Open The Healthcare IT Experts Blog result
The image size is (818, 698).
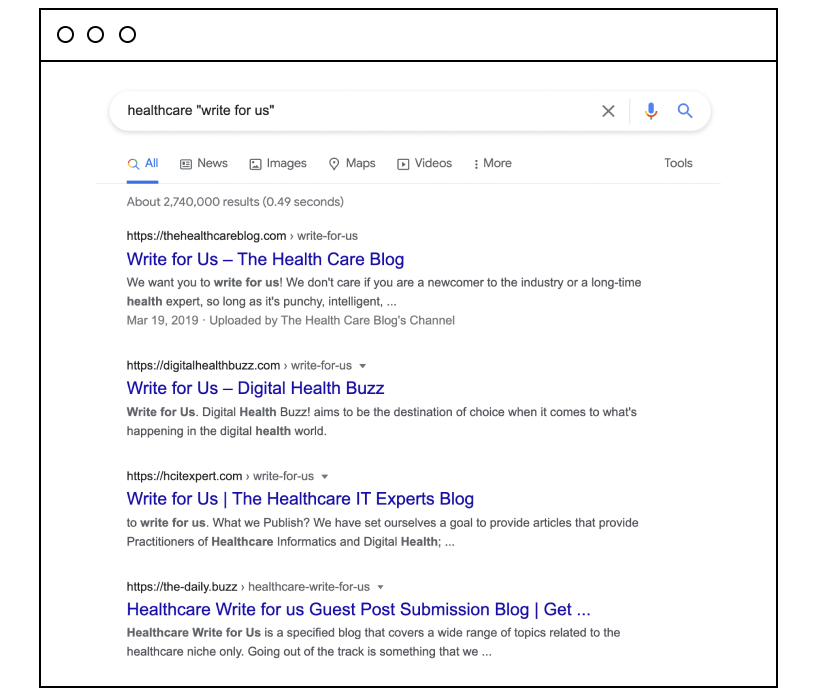(300, 499)
